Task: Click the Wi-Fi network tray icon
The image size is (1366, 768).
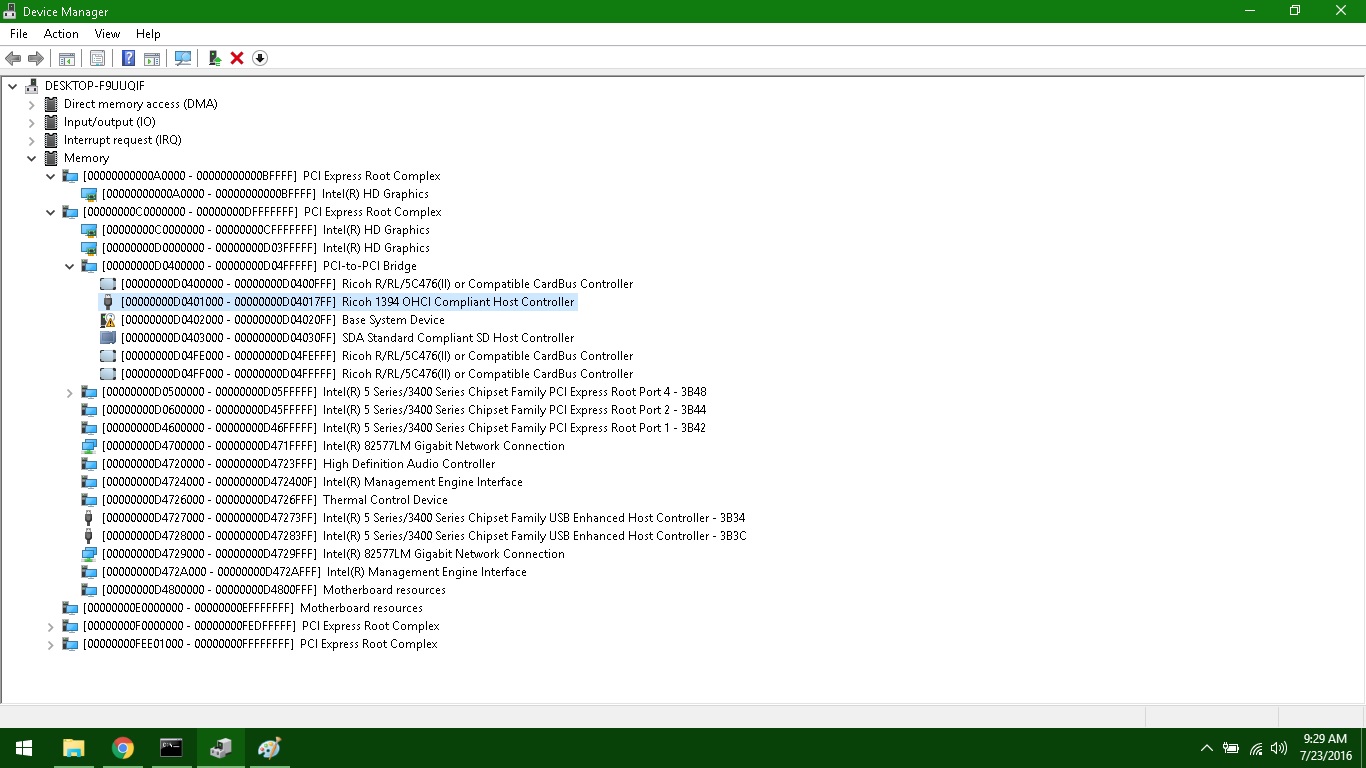Action: [x=1256, y=748]
